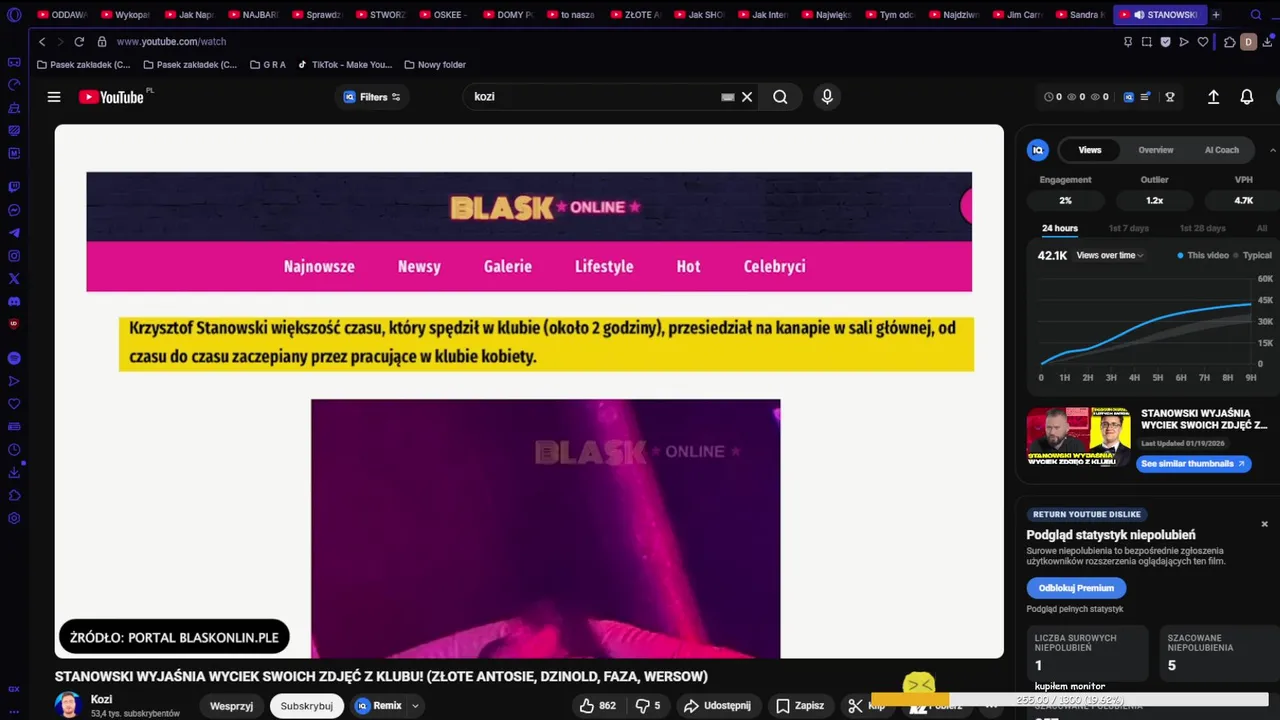Open the browser snapshot icon
The height and width of the screenshot is (720, 1280).
tap(1147, 42)
